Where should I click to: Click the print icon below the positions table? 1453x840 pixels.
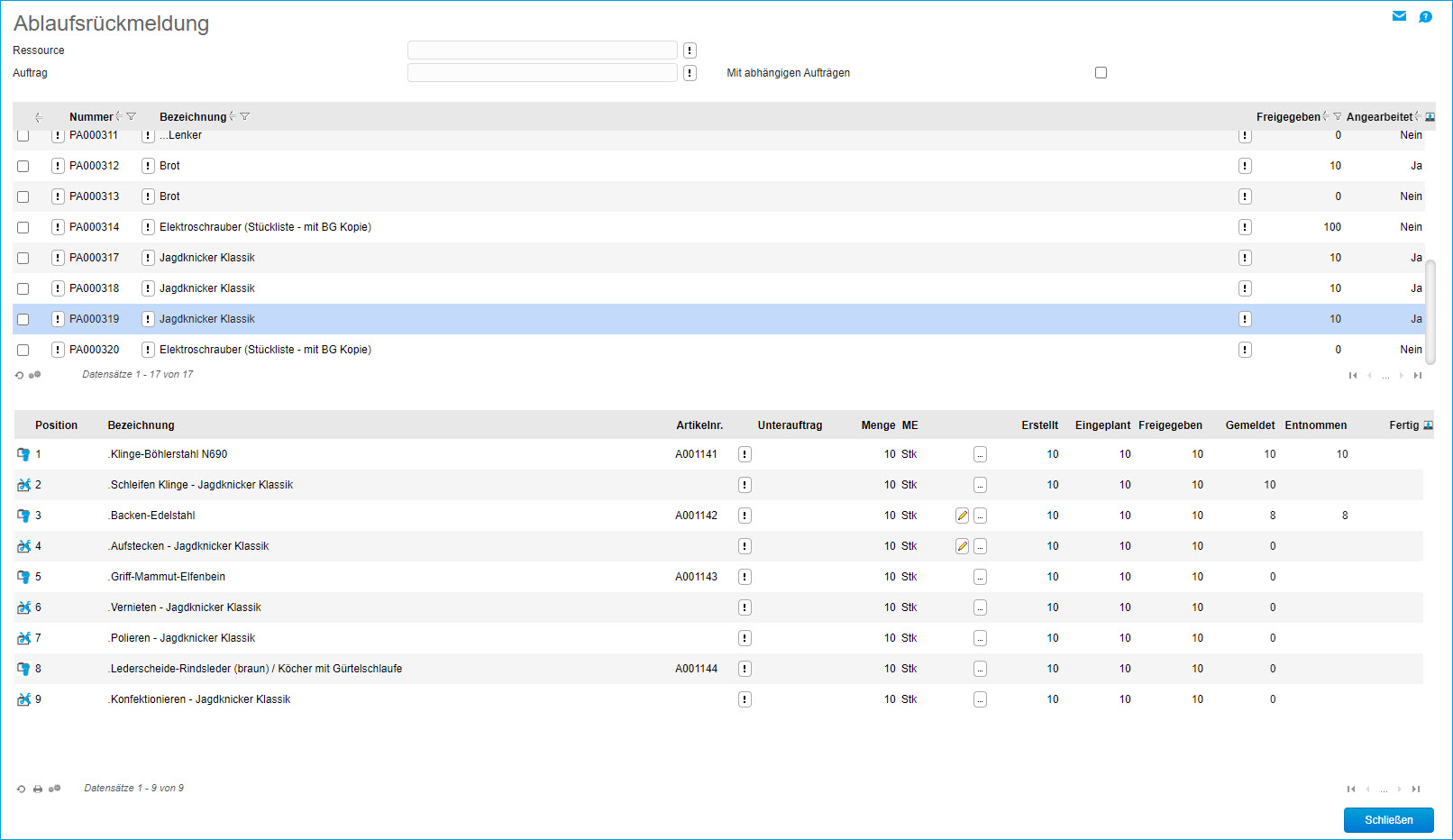coord(38,789)
